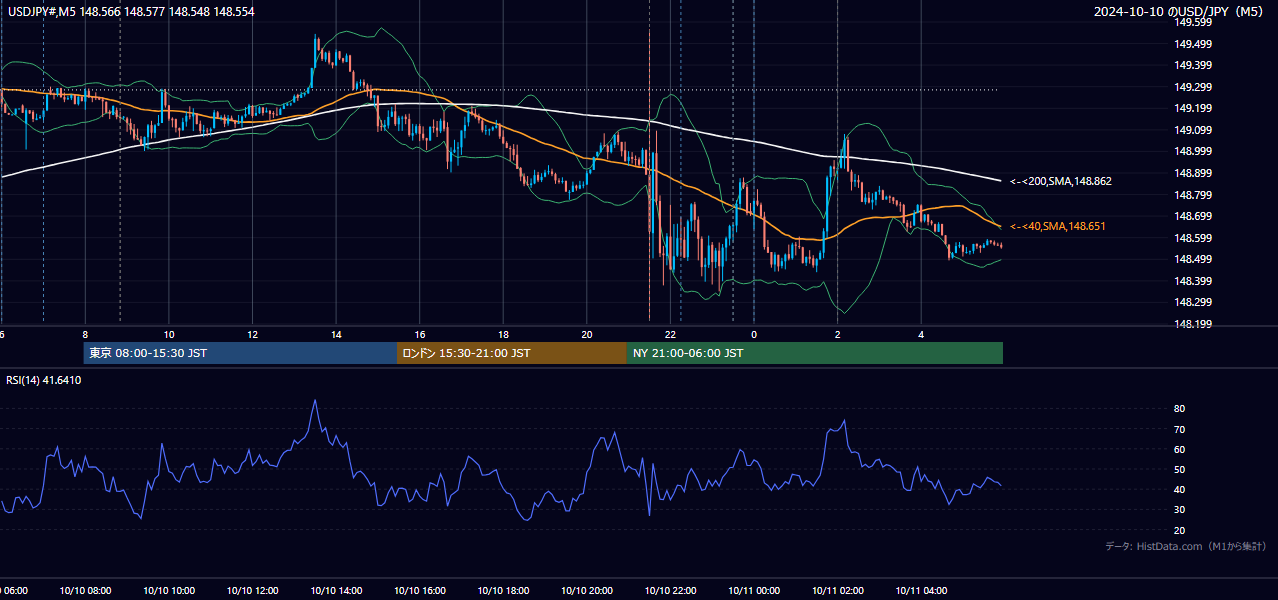1278x600 pixels.
Task: Select the 10/11 04:00 date label
Action: [x=920, y=591]
